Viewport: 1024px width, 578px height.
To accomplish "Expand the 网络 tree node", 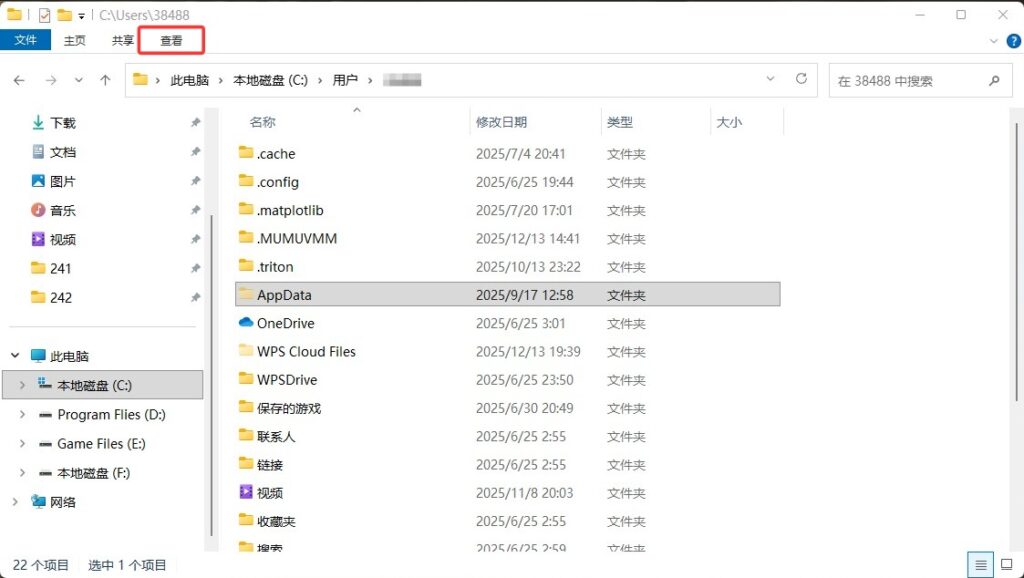I will [15, 502].
